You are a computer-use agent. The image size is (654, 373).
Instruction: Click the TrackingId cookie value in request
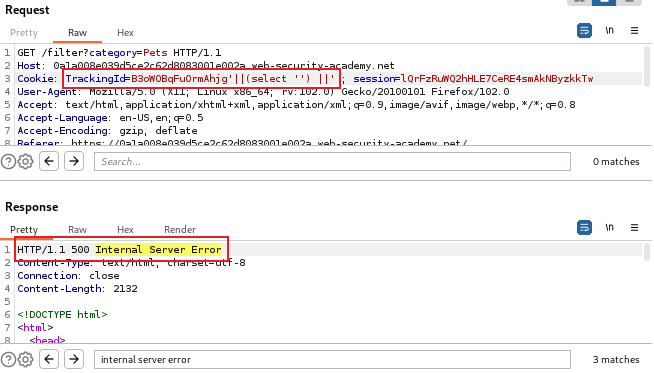(x=234, y=78)
